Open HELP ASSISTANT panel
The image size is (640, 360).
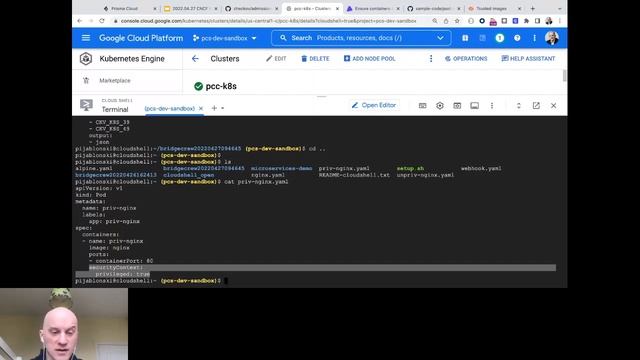[528, 59]
